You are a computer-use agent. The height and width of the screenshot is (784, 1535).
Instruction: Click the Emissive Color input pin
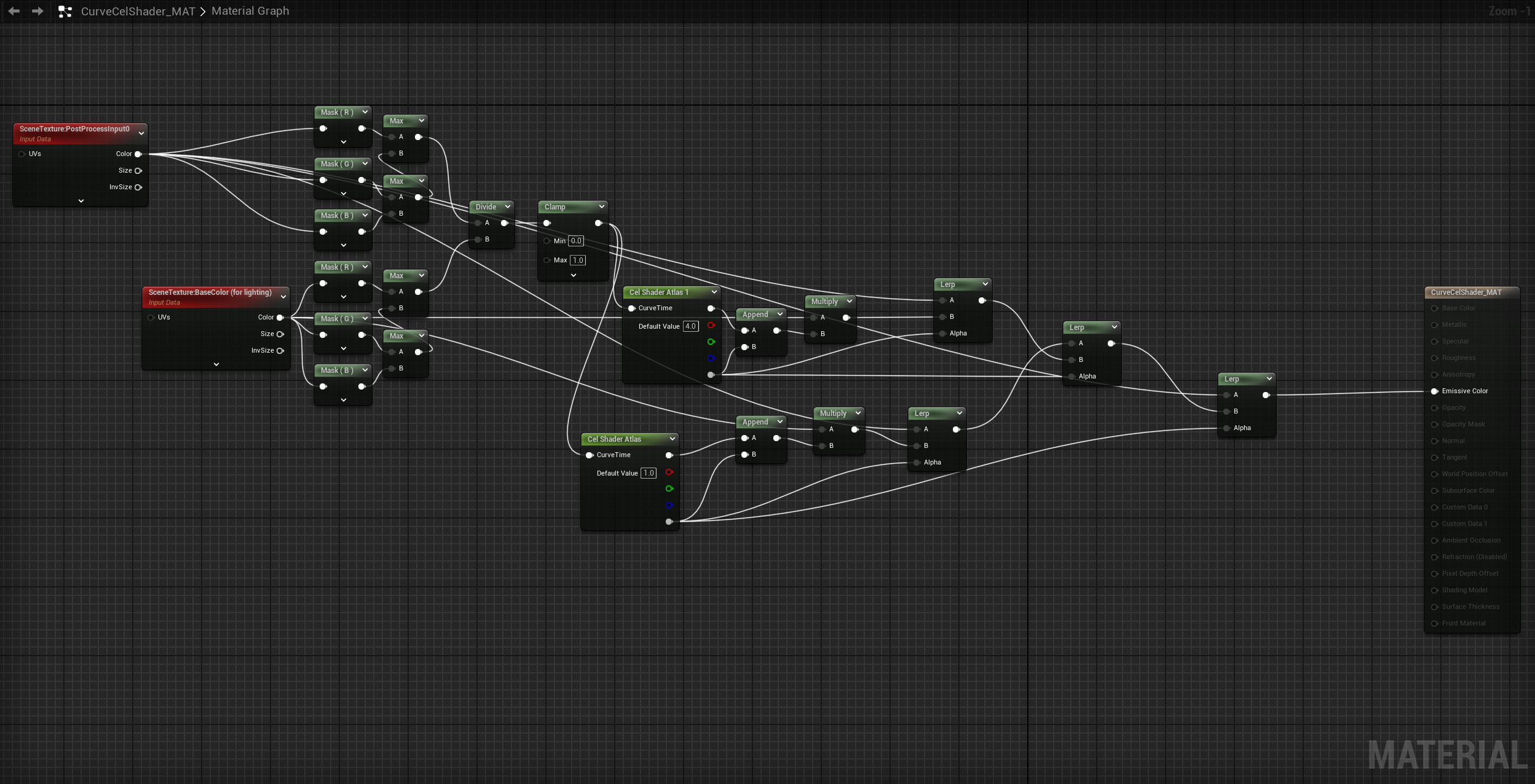(1434, 391)
